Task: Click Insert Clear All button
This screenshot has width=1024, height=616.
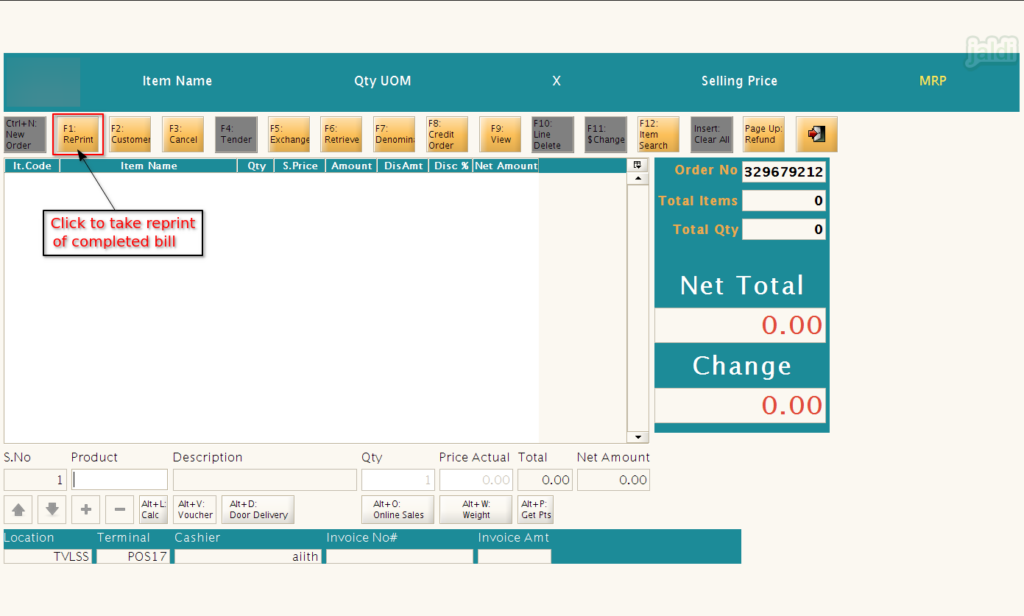Action: click(711, 135)
